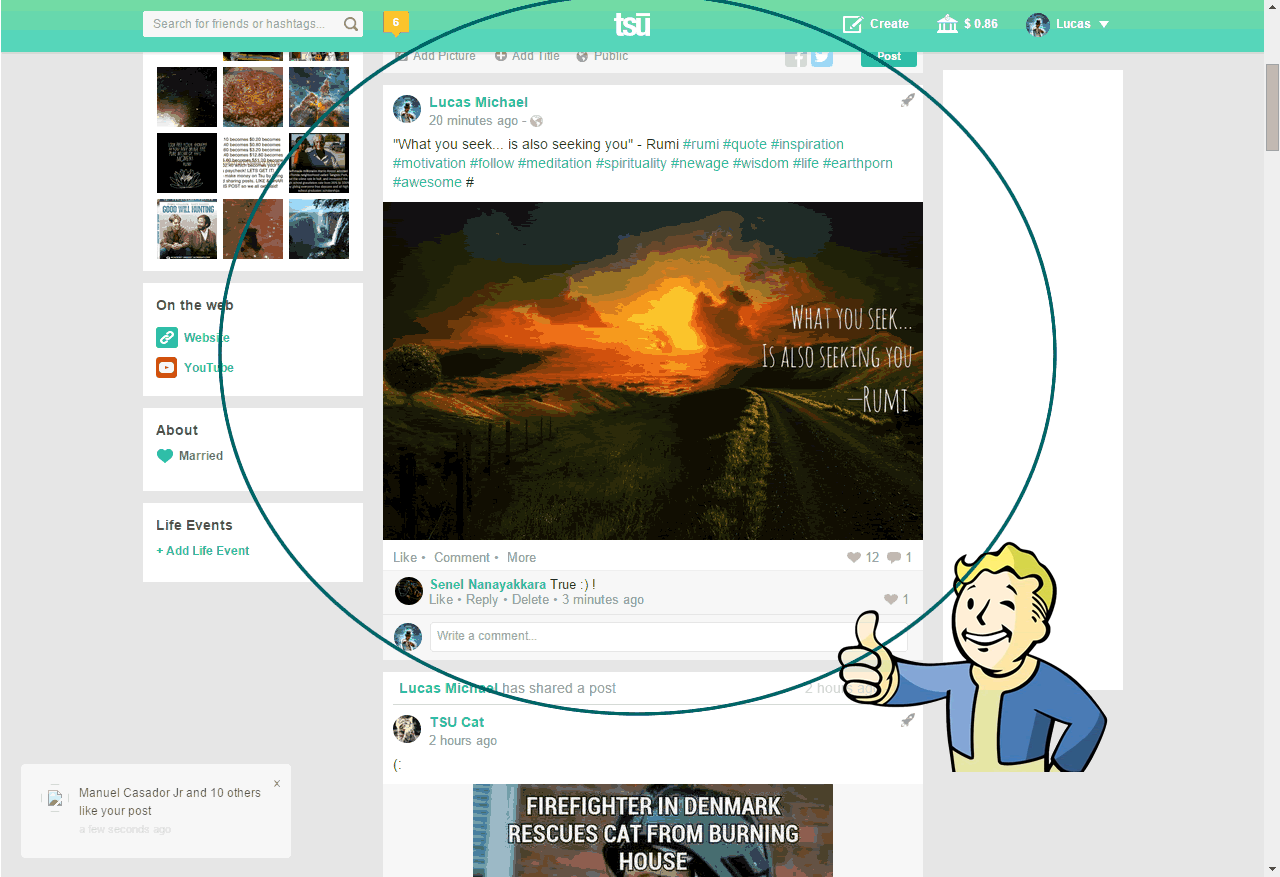Open the Good Will Hunting thumbnail

click(x=187, y=229)
